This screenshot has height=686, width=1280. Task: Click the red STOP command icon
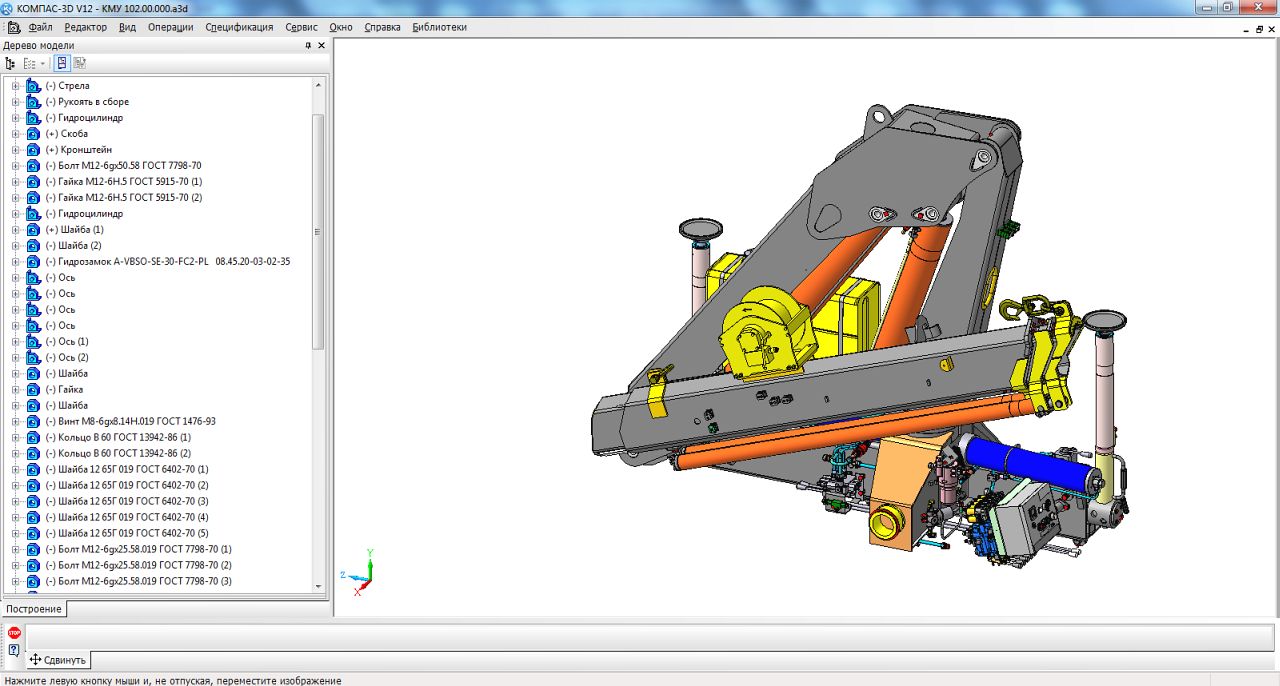tap(14, 632)
